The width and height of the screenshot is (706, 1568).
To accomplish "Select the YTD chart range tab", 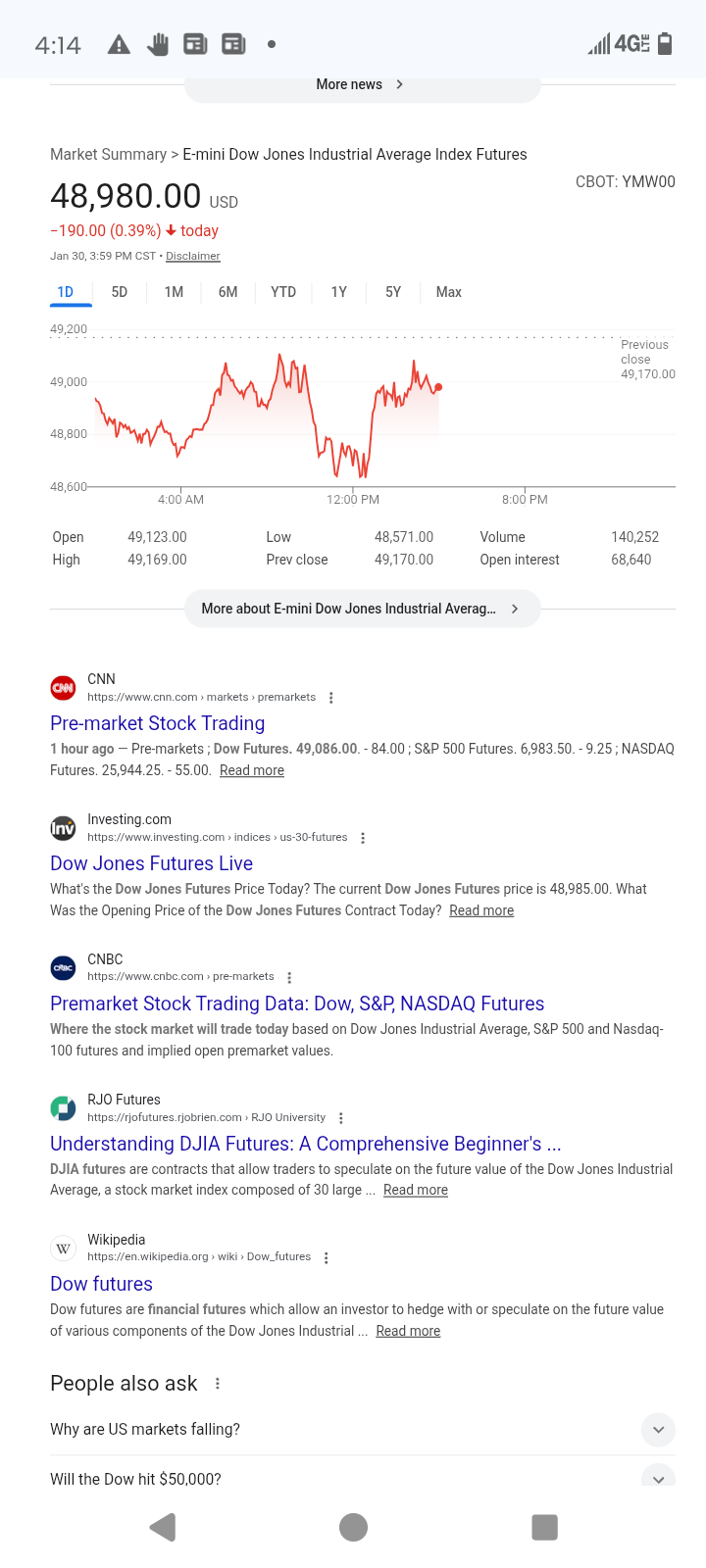I will pyautogui.click(x=283, y=292).
